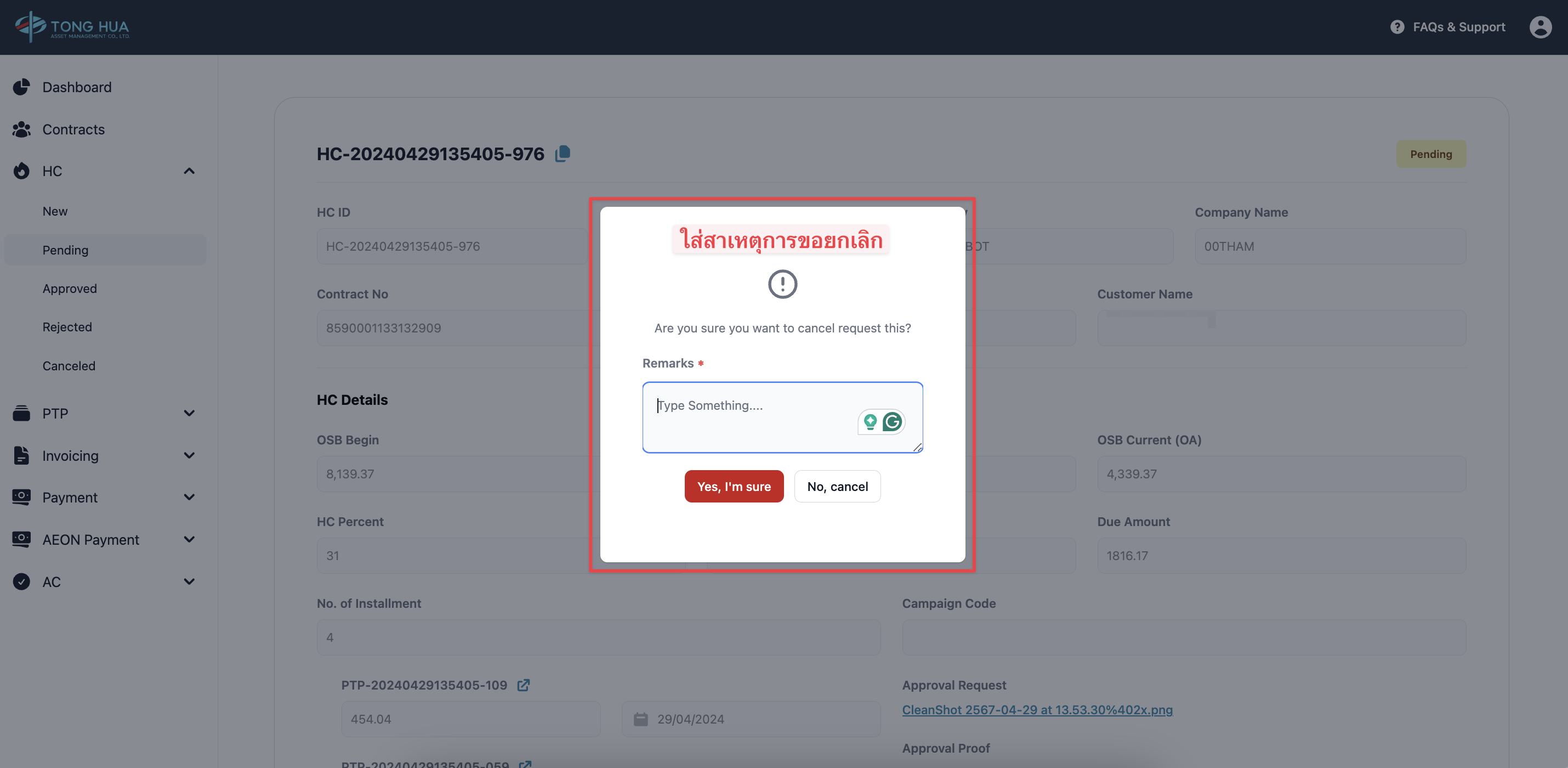This screenshot has width=1568, height=768.
Task: Expand the PTP sidebar menu
Action: click(189, 414)
